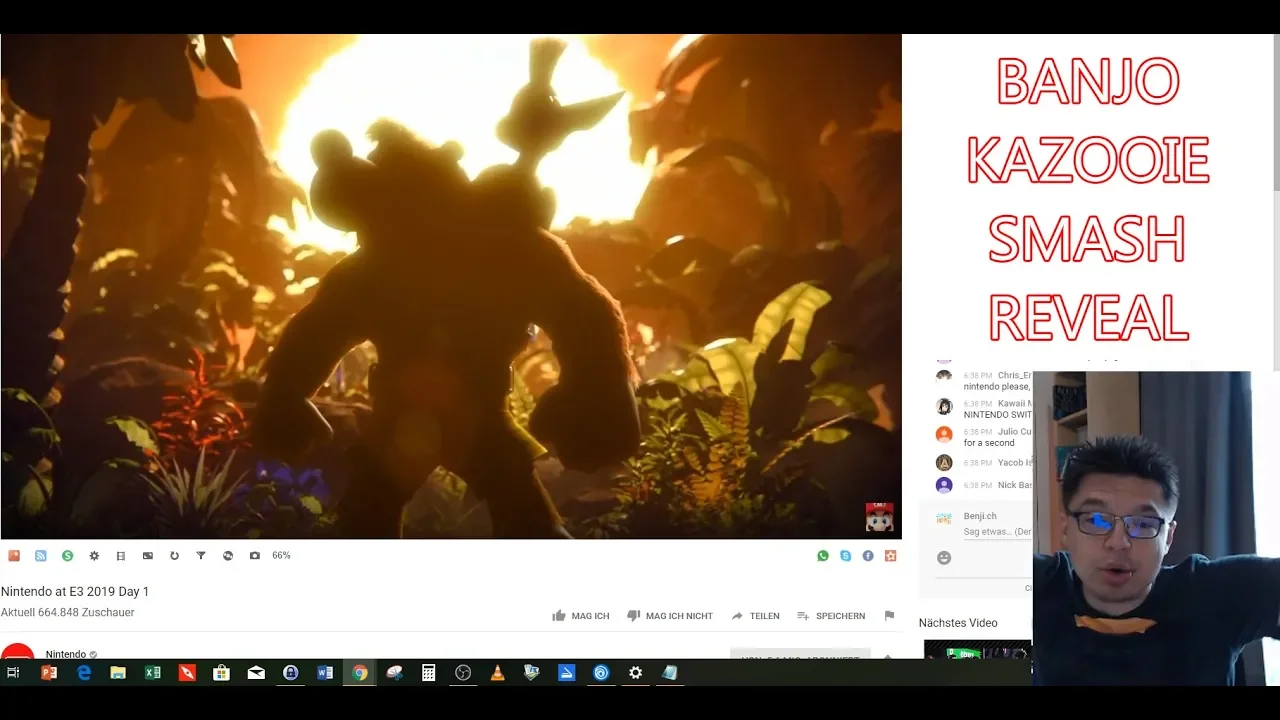The width and height of the screenshot is (1280, 720).
Task: Click the red picture icon below video
Action: click(x=14, y=555)
